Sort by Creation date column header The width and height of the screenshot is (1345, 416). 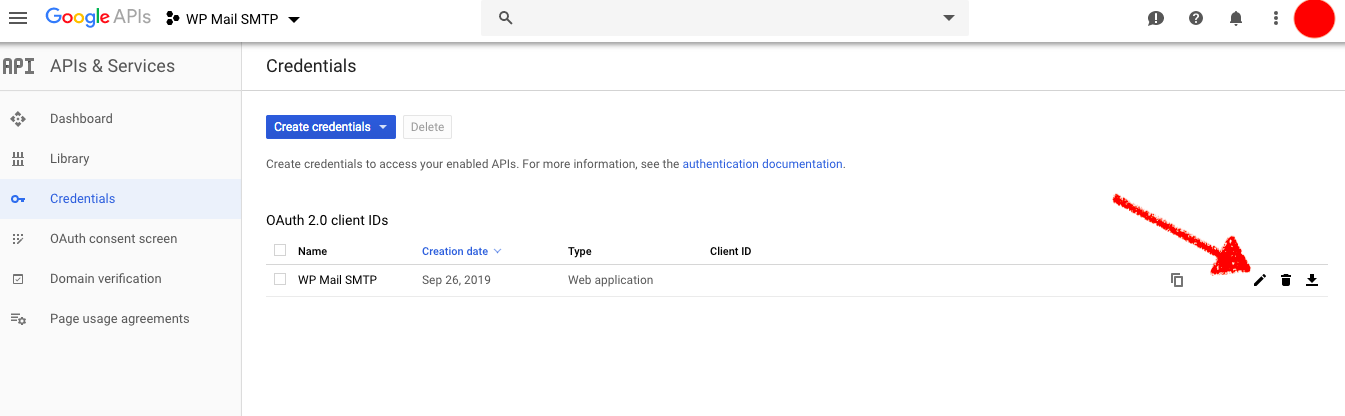pos(455,251)
